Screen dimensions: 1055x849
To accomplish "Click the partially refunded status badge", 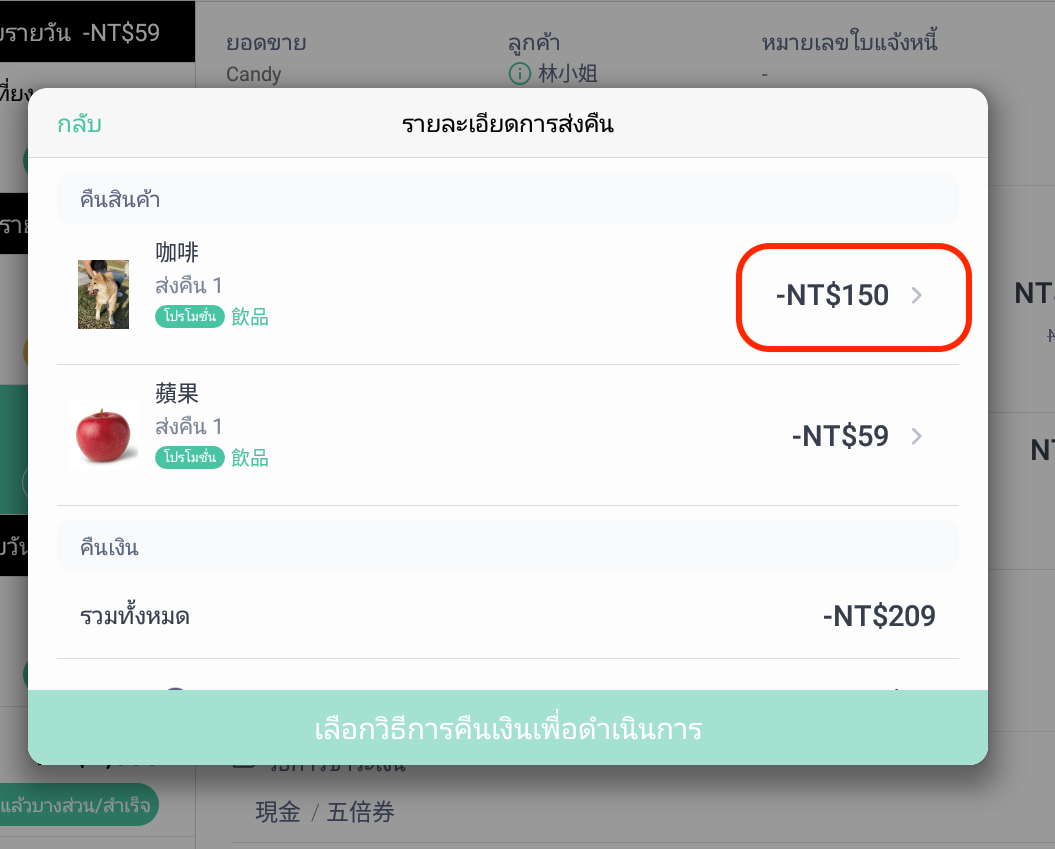I will 79,805.
